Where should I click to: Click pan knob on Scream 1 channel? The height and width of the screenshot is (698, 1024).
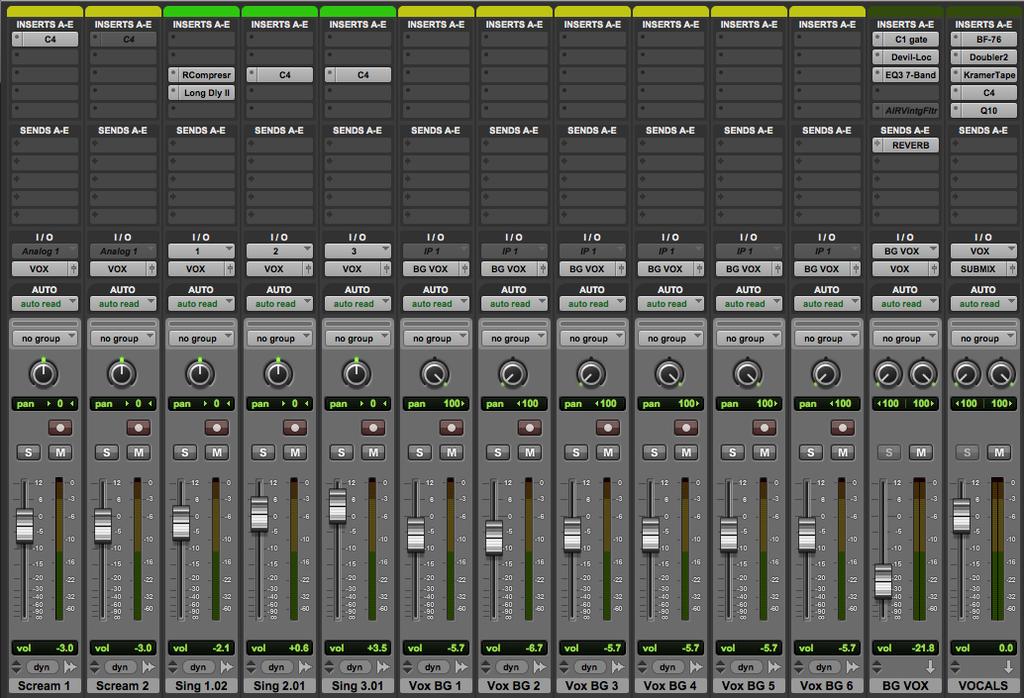[44, 373]
